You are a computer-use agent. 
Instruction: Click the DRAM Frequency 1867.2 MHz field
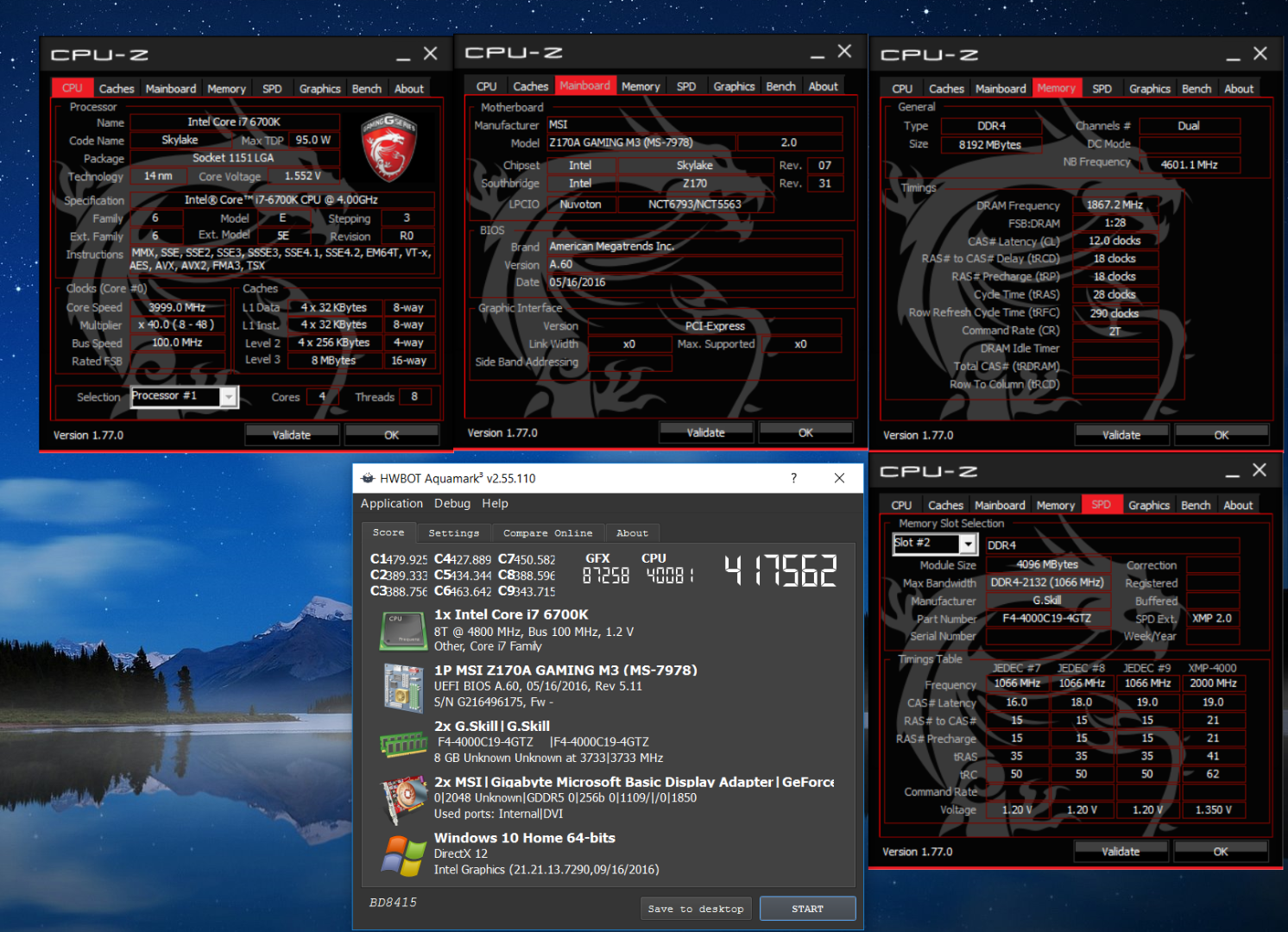point(1114,205)
